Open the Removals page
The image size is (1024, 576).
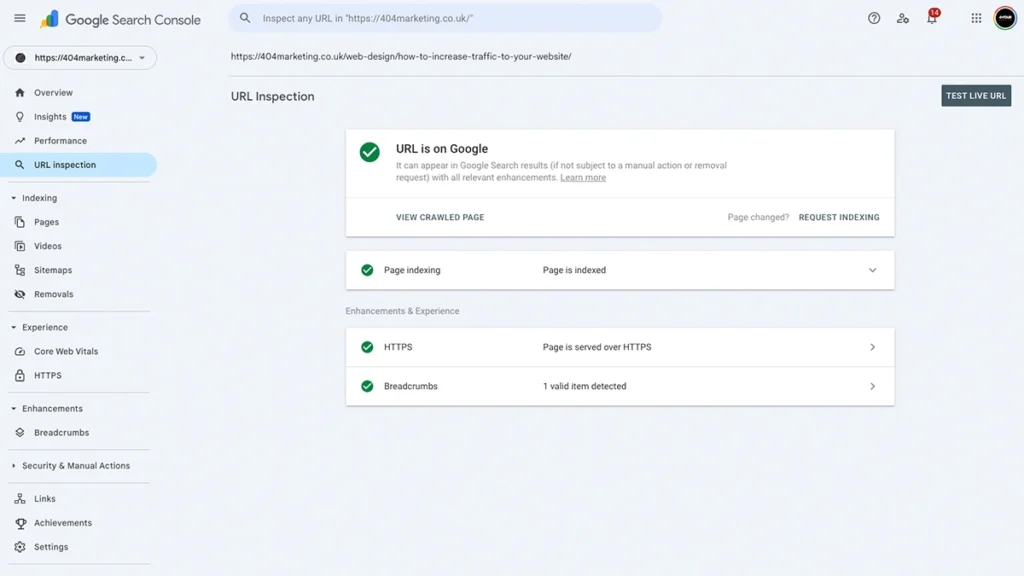(x=53, y=294)
